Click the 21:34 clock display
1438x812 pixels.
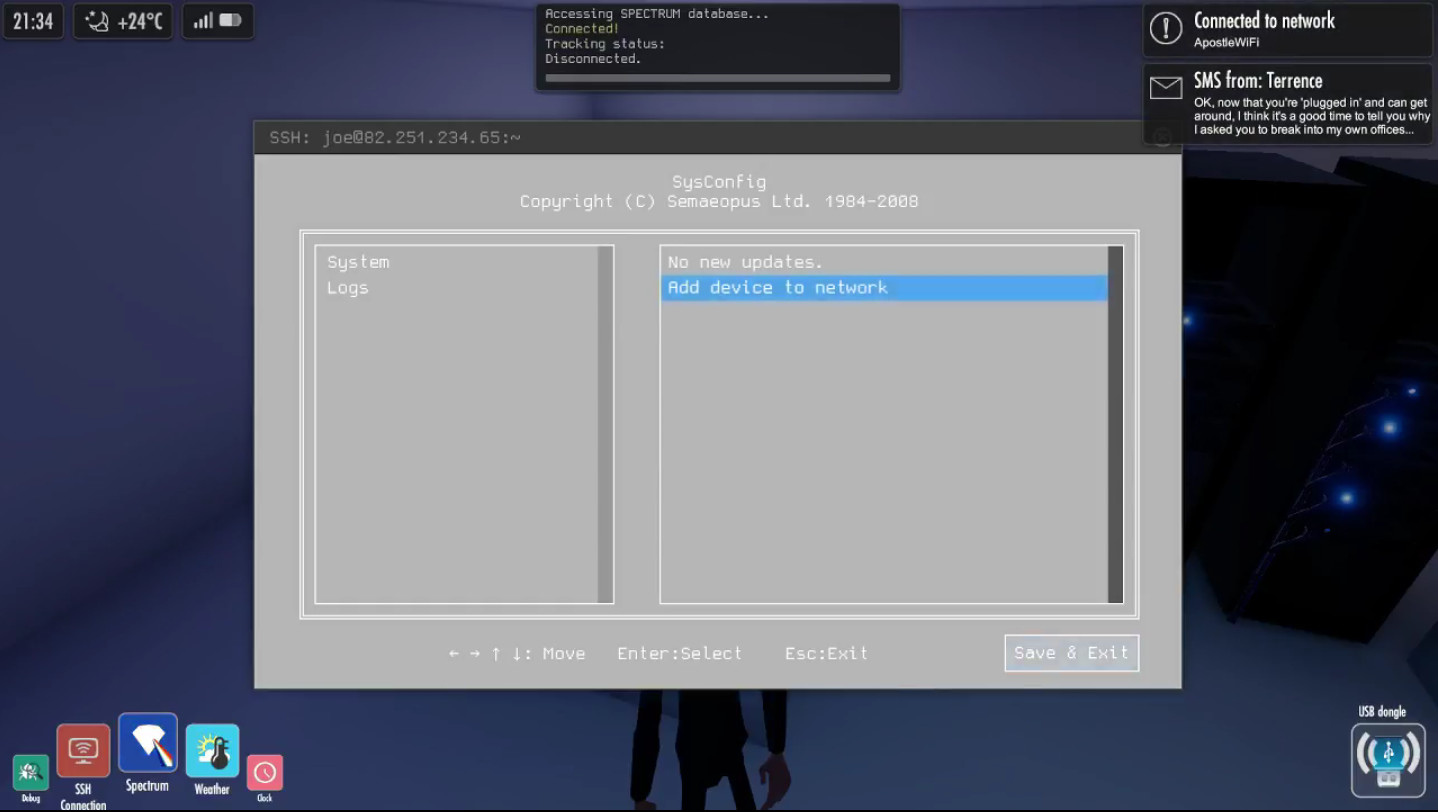pos(33,21)
